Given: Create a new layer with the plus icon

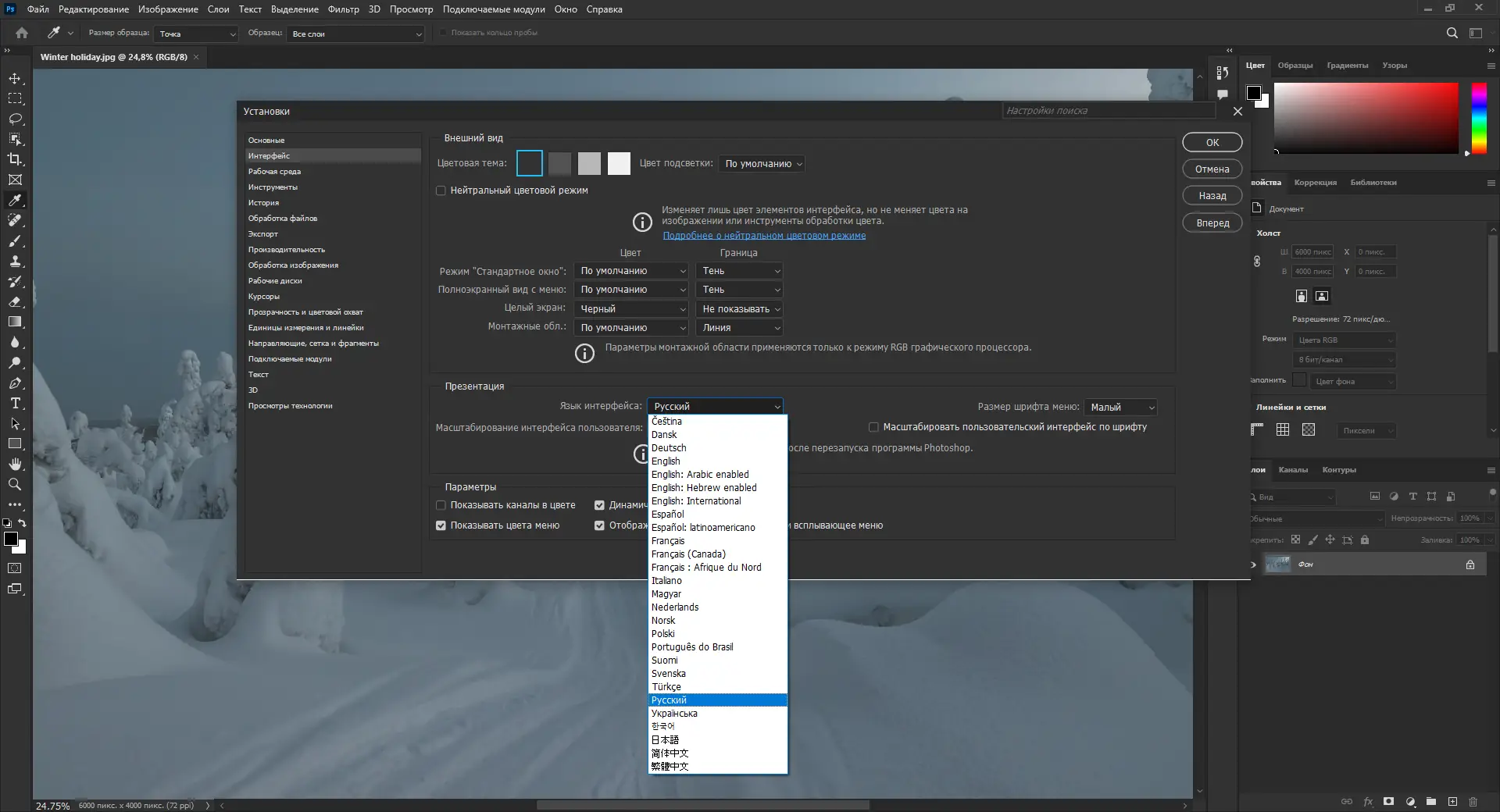Looking at the screenshot, I should click(x=1452, y=801).
